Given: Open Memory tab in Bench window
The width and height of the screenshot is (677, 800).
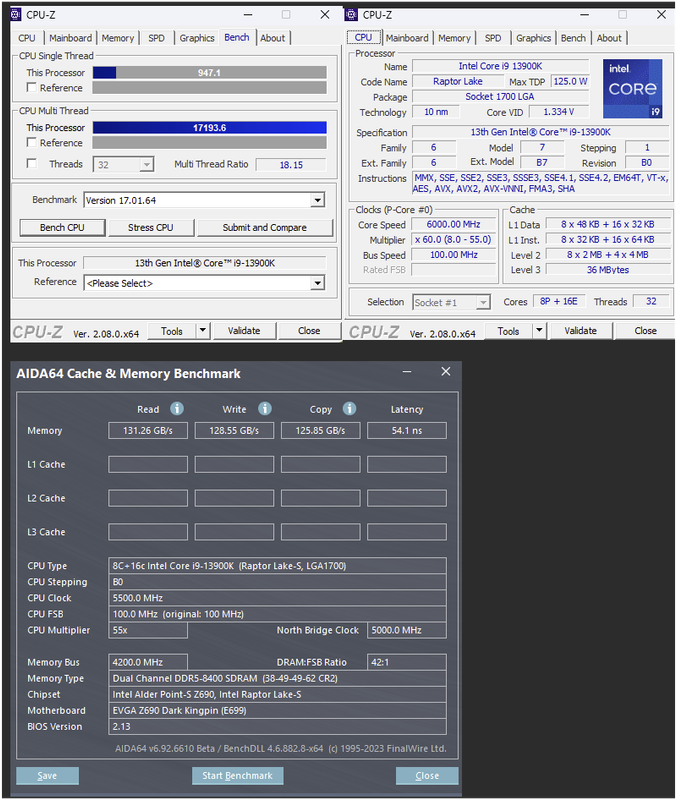Looking at the screenshot, I should 117,38.
